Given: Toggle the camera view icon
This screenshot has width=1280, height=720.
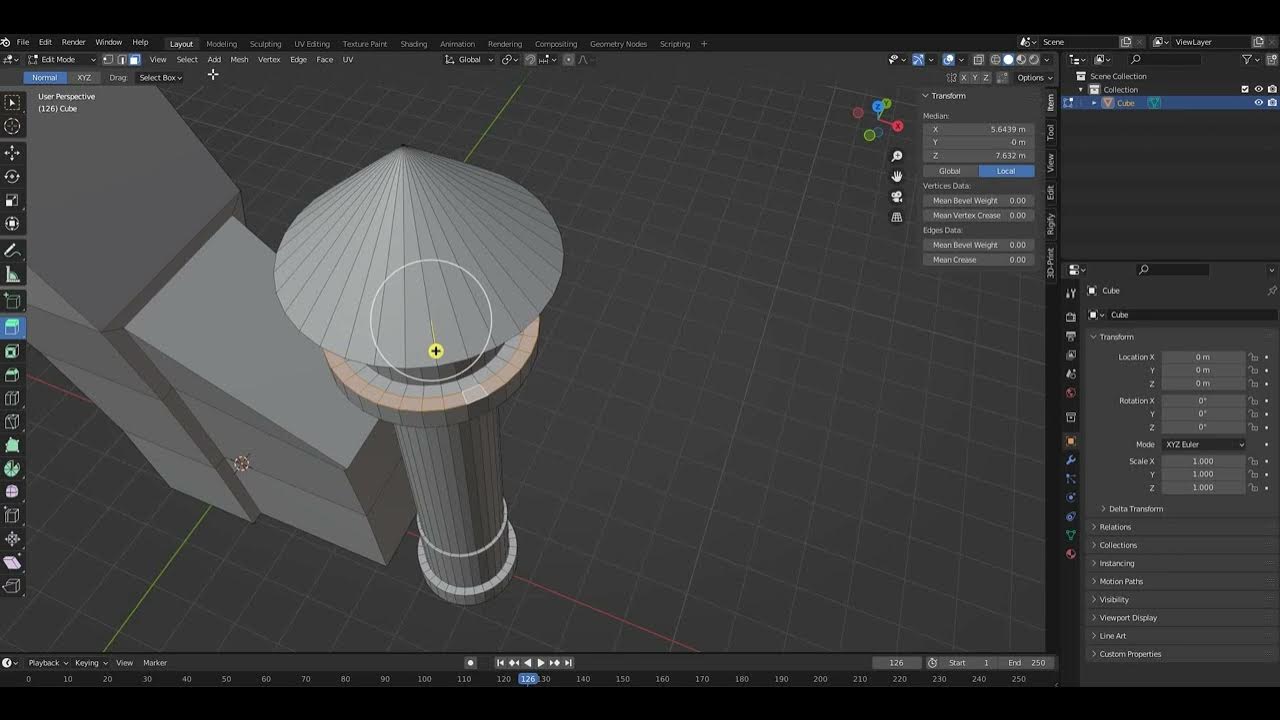Looking at the screenshot, I should pos(897,196).
